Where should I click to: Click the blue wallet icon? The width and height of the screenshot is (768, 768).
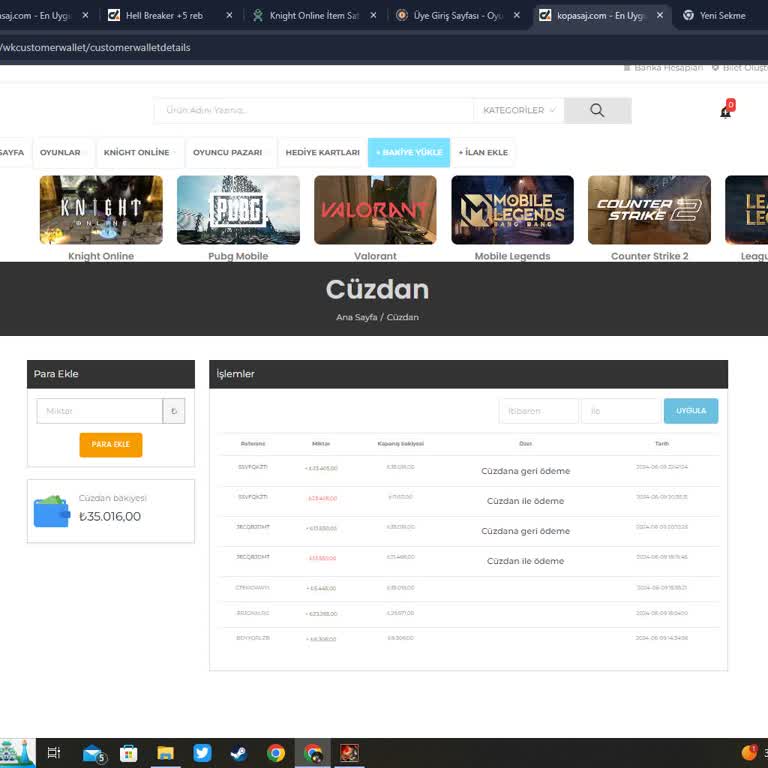coord(52,511)
